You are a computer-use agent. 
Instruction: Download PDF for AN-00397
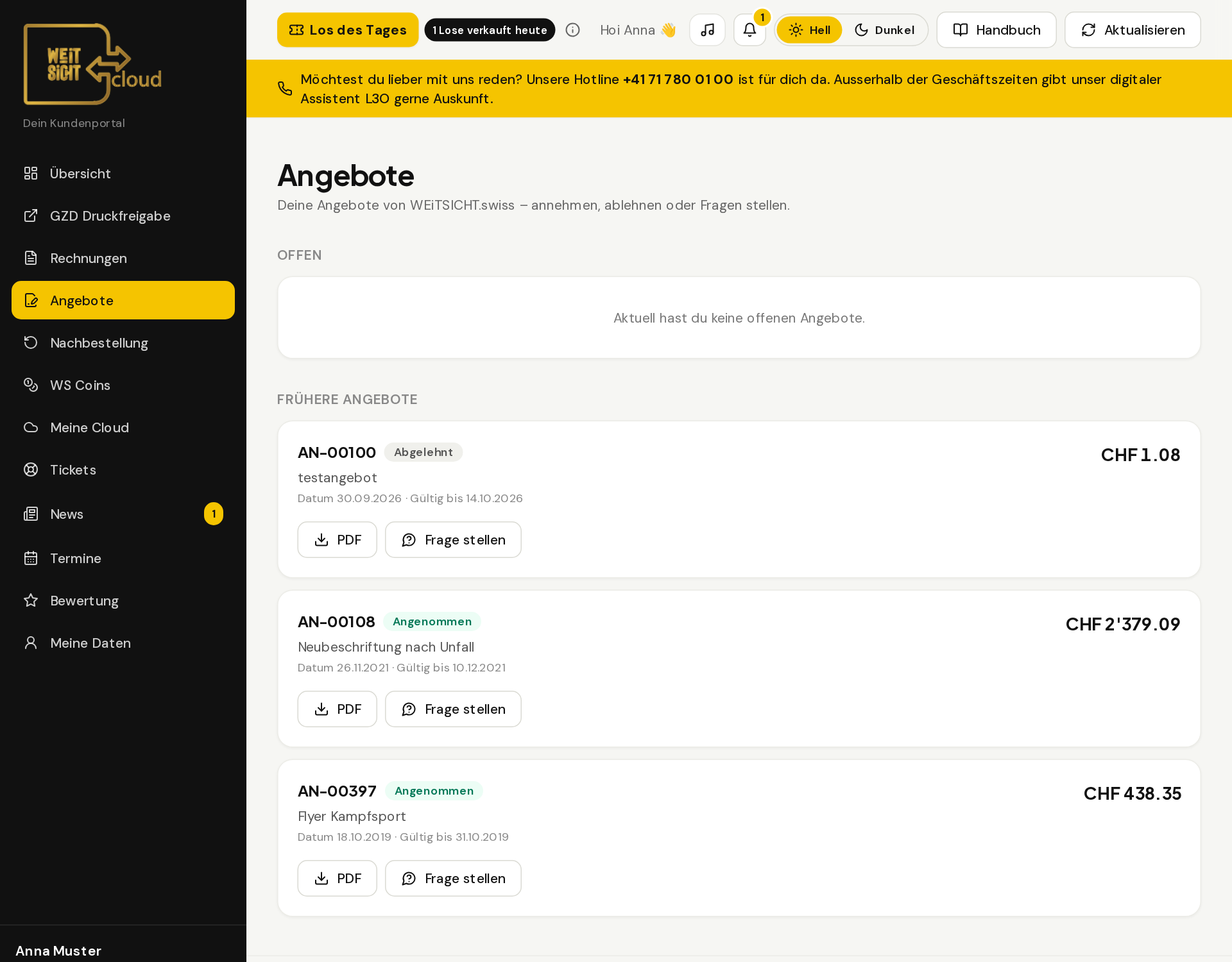[x=337, y=879]
